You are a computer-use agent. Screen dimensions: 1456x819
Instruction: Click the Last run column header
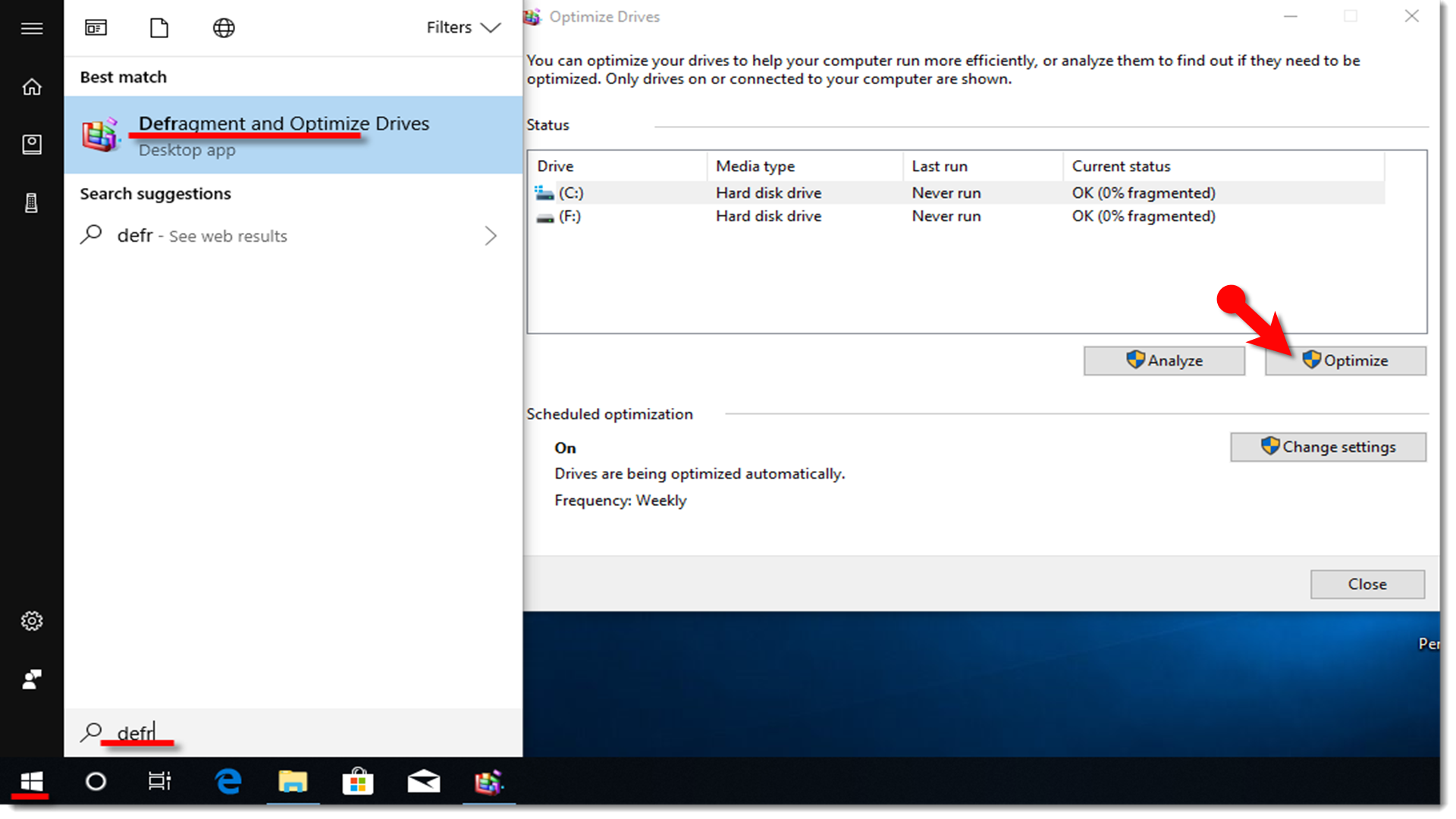pyautogui.click(x=984, y=166)
